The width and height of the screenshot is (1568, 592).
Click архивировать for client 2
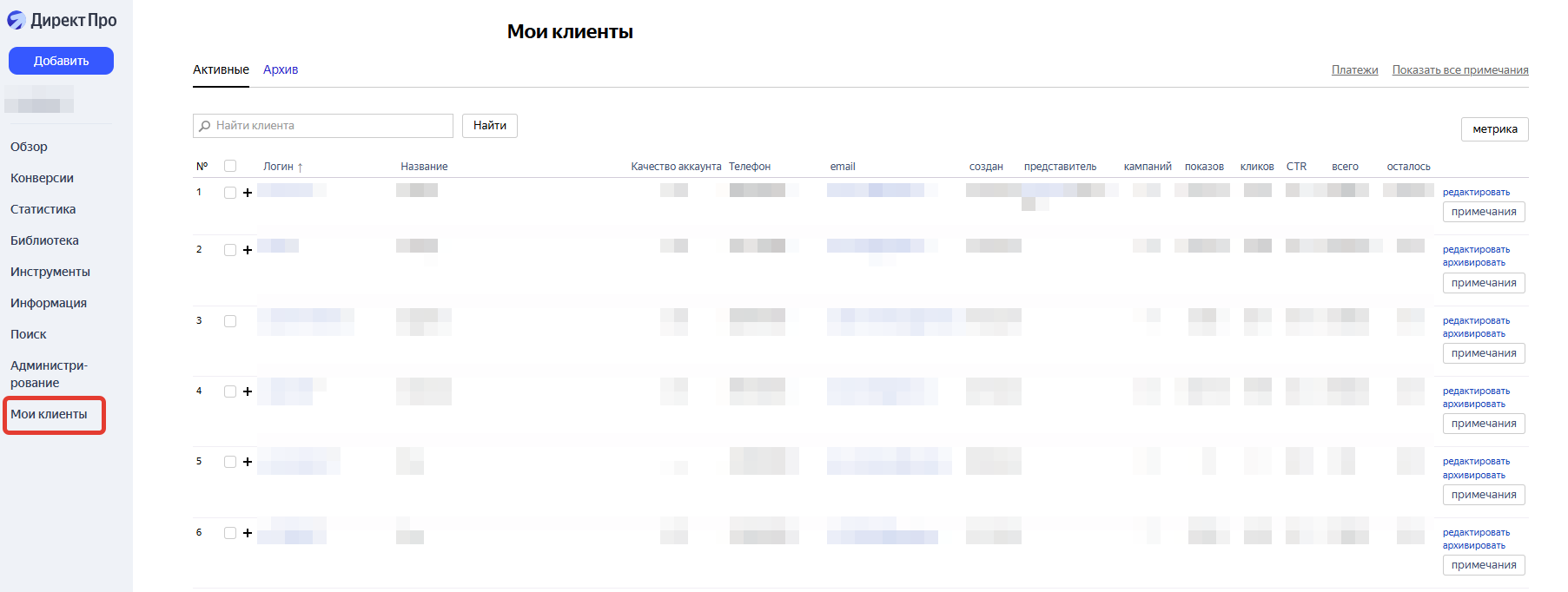click(1473, 263)
